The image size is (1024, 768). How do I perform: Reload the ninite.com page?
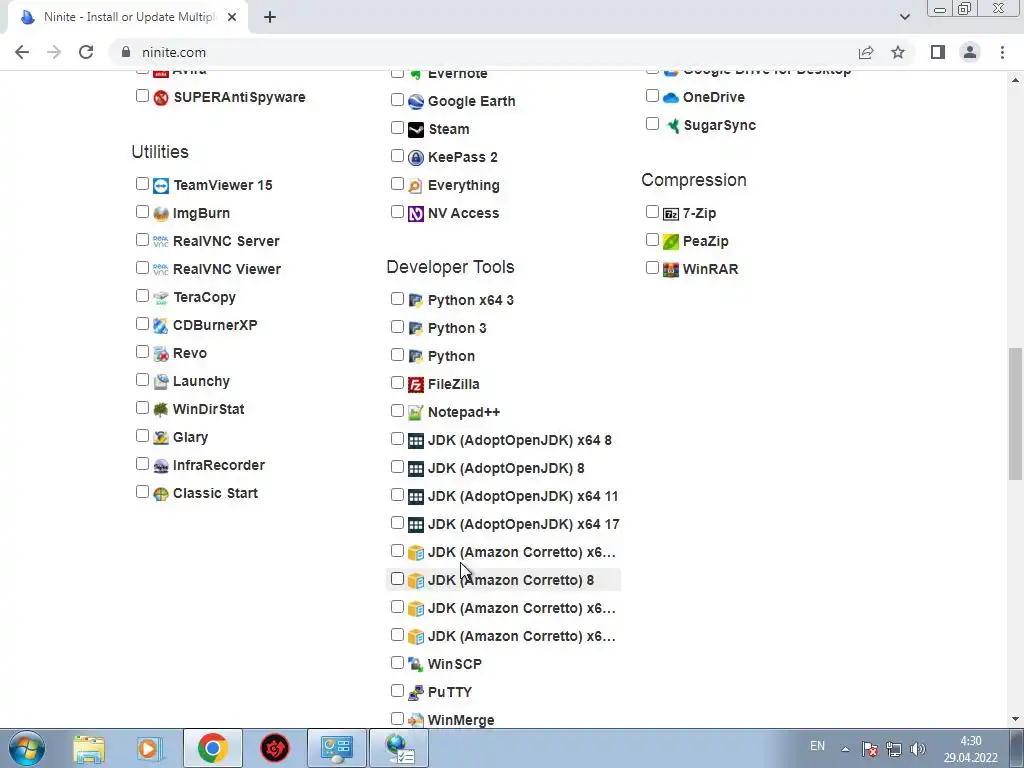[x=86, y=52]
